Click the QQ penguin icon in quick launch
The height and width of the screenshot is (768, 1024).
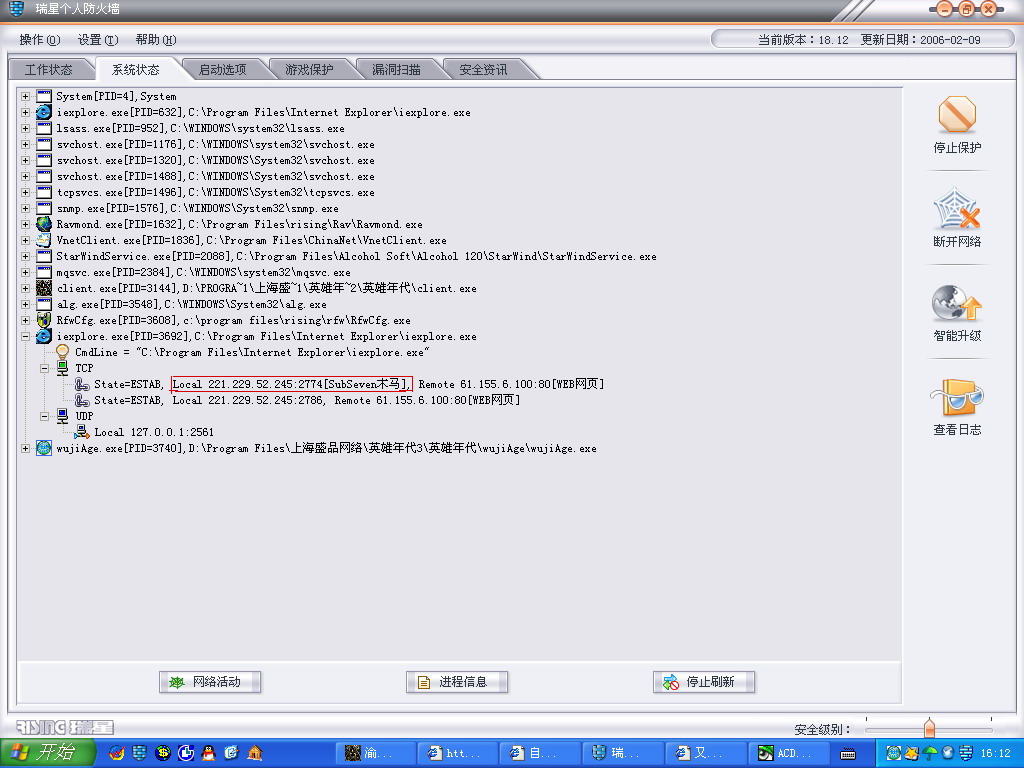208,753
